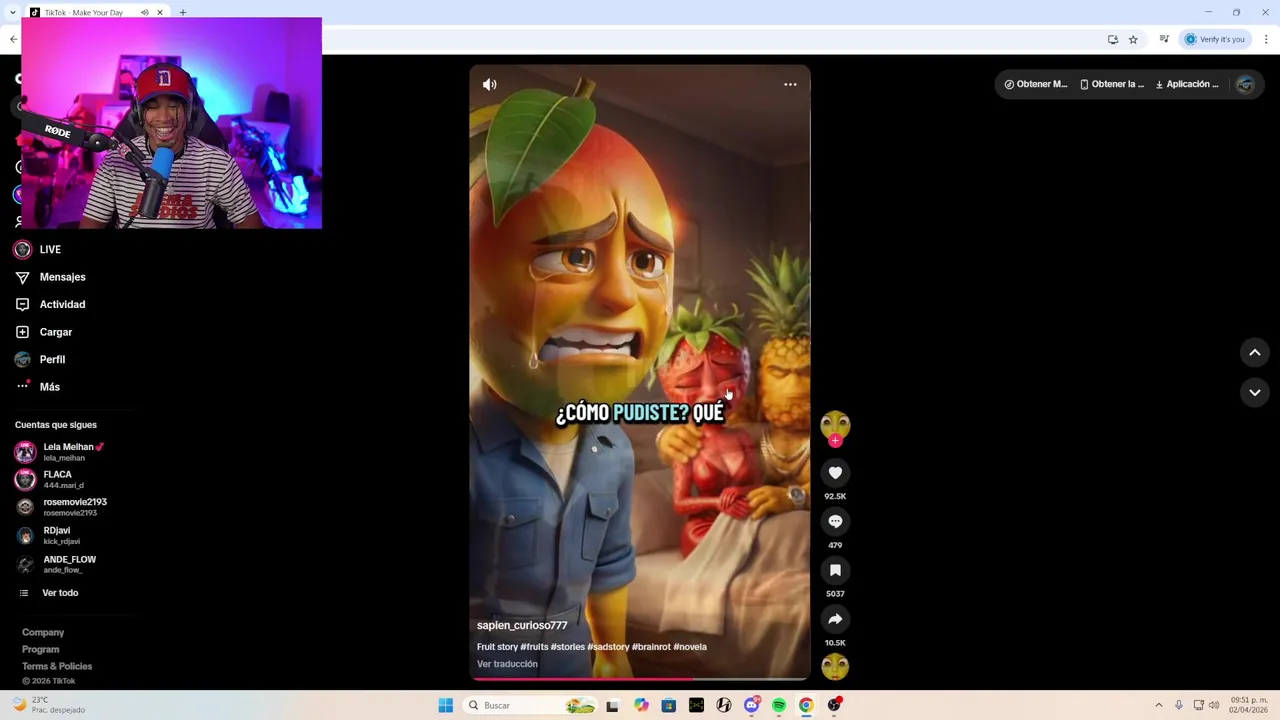Click the browser back arrow

(13, 39)
